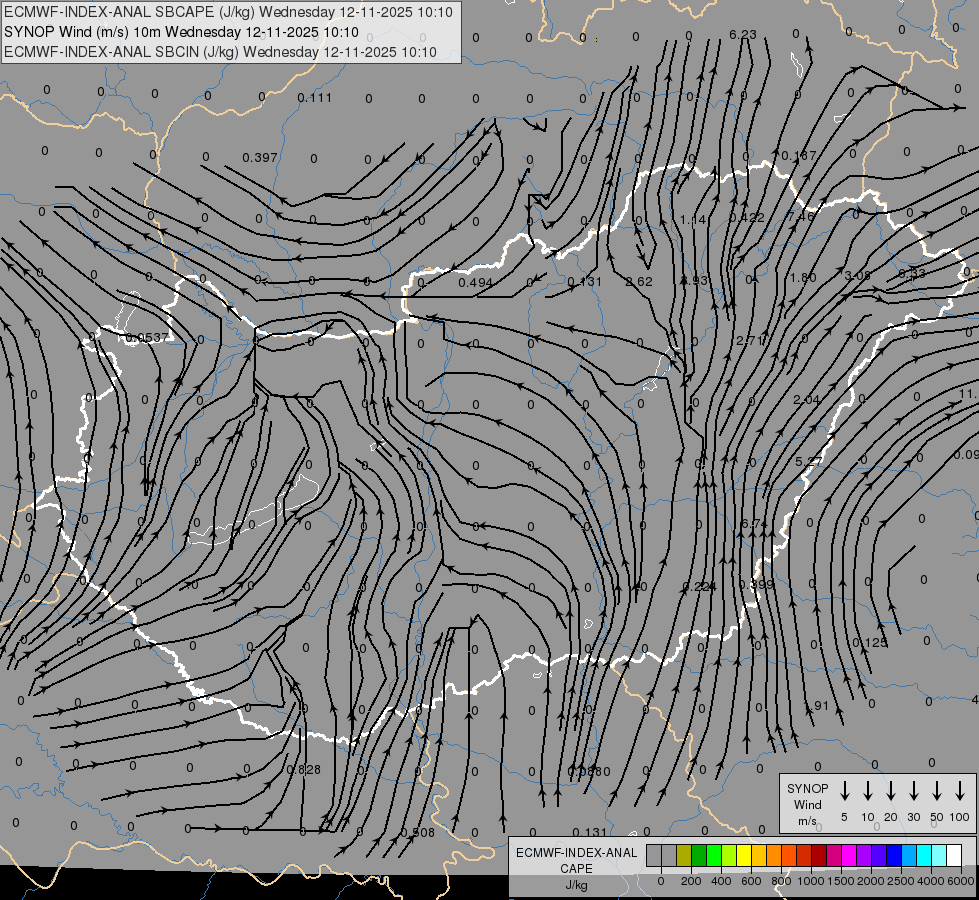The width and height of the screenshot is (979, 900).
Task: Click the 50 m/s wind arrow in legend
Action: pos(937,791)
